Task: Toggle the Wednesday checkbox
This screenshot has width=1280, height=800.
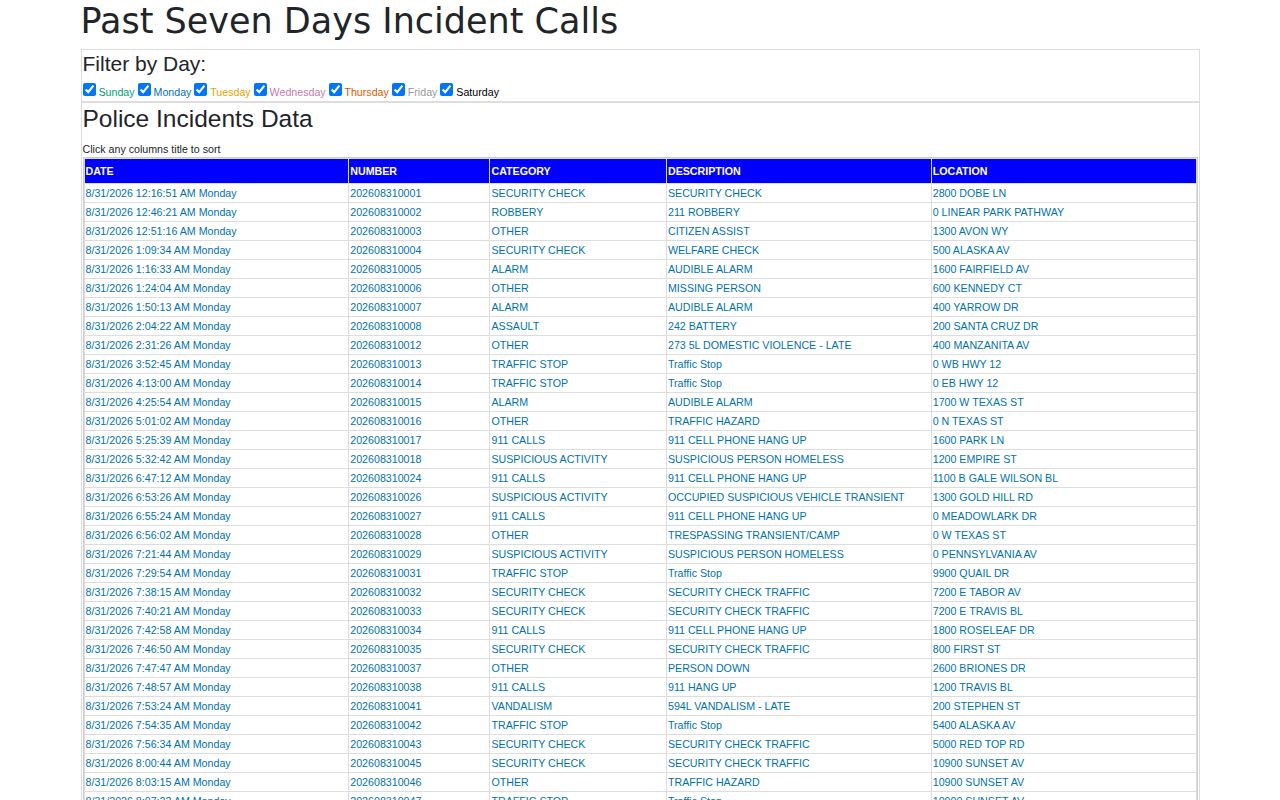Action: [x=260, y=90]
